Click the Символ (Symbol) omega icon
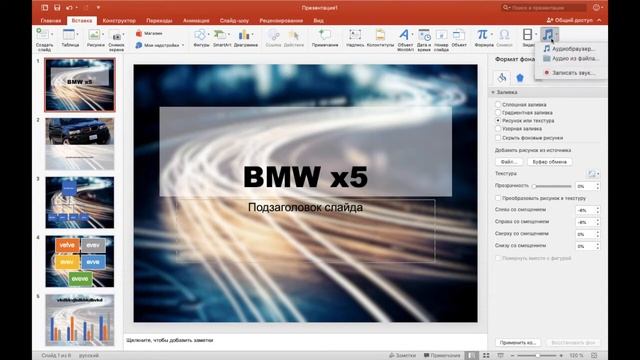Viewport: 640px width, 360px height. 504,35
